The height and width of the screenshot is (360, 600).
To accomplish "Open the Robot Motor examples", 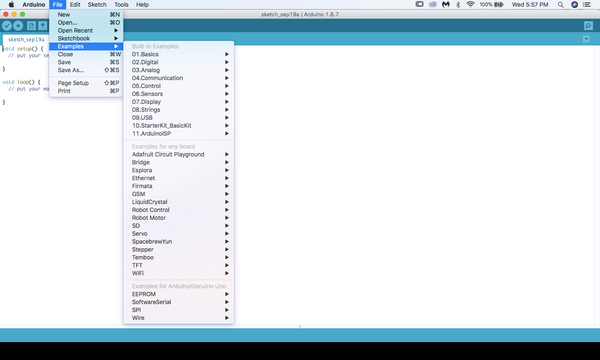I will click(x=179, y=218).
